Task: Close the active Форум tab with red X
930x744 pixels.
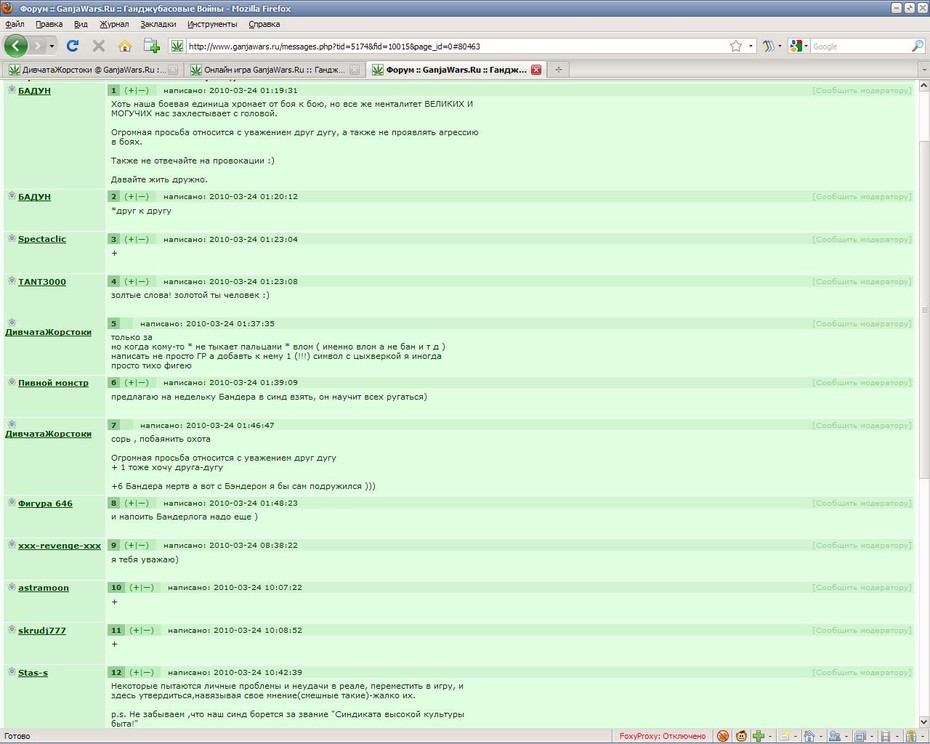Action: [x=536, y=69]
